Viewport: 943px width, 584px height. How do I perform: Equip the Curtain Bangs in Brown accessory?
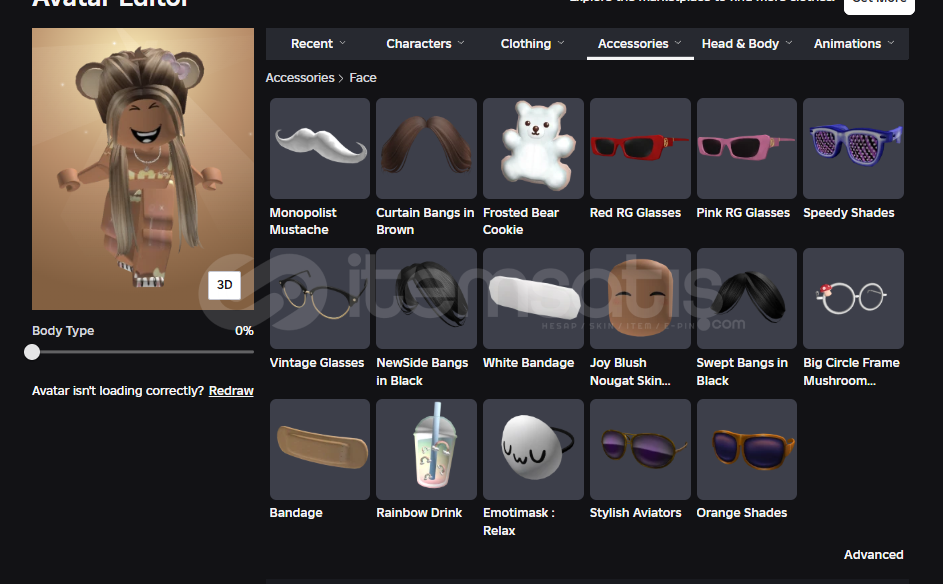pos(426,149)
